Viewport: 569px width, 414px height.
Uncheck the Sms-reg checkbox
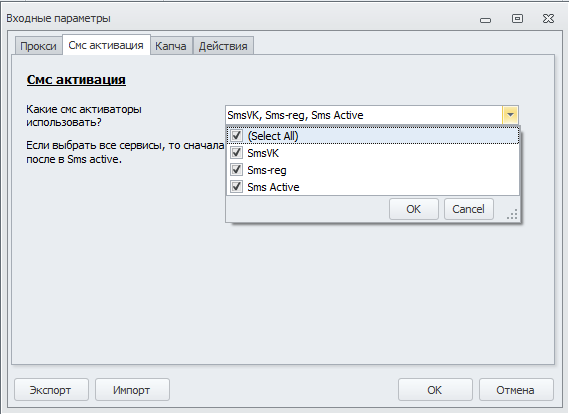click(236, 169)
